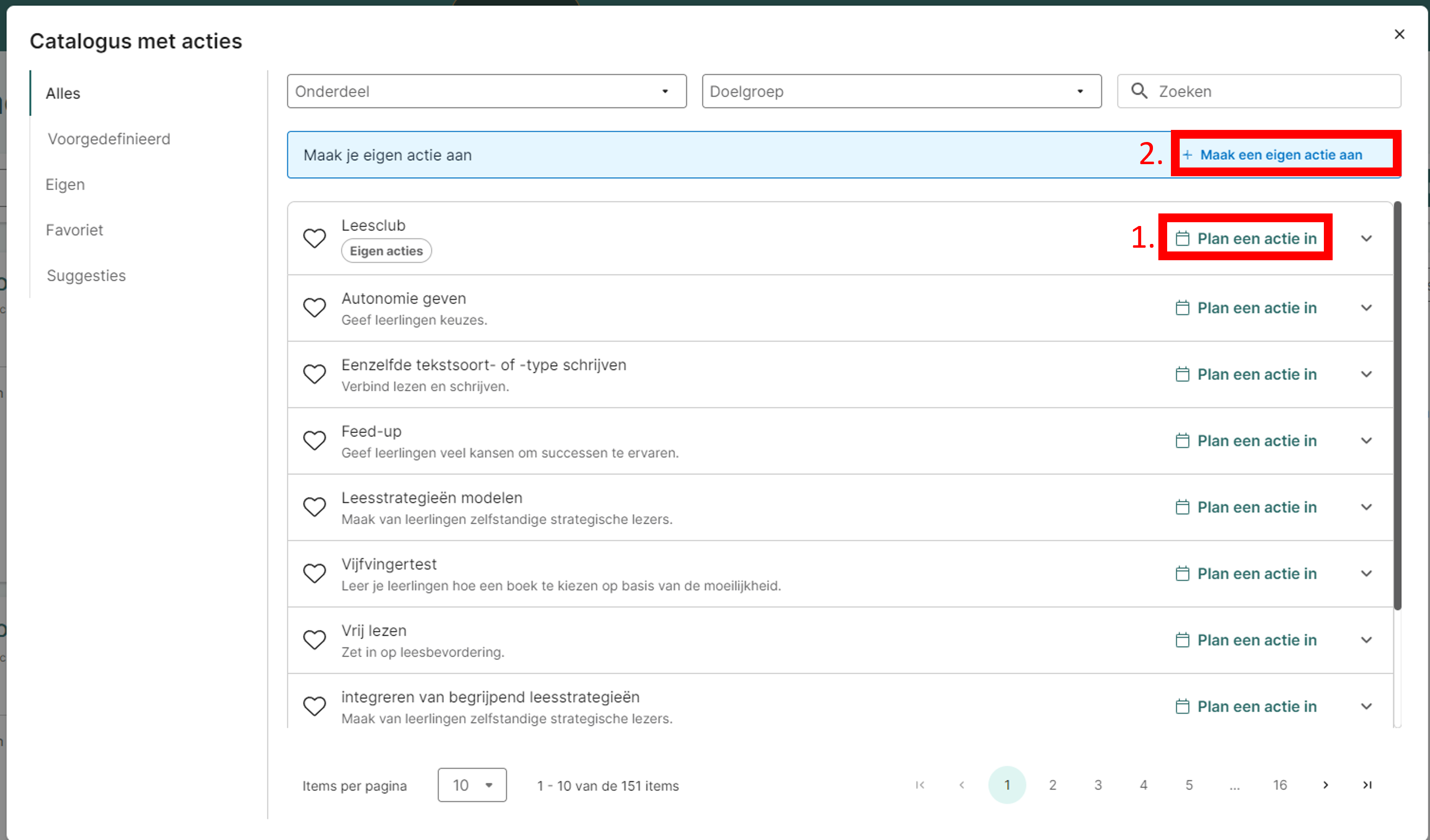This screenshot has height=840, width=1430.
Task: Click the calendar icon in Feed-up row
Action: 1182,441
